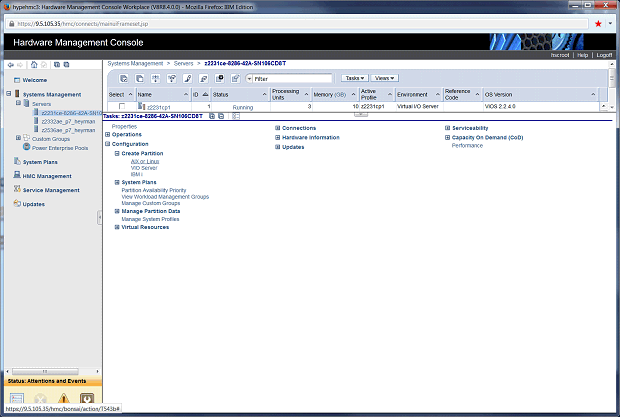Image resolution: width=620 pixels, height=417 pixels.
Task: Click the navigation pane Back arrow icon
Action: [11, 65]
